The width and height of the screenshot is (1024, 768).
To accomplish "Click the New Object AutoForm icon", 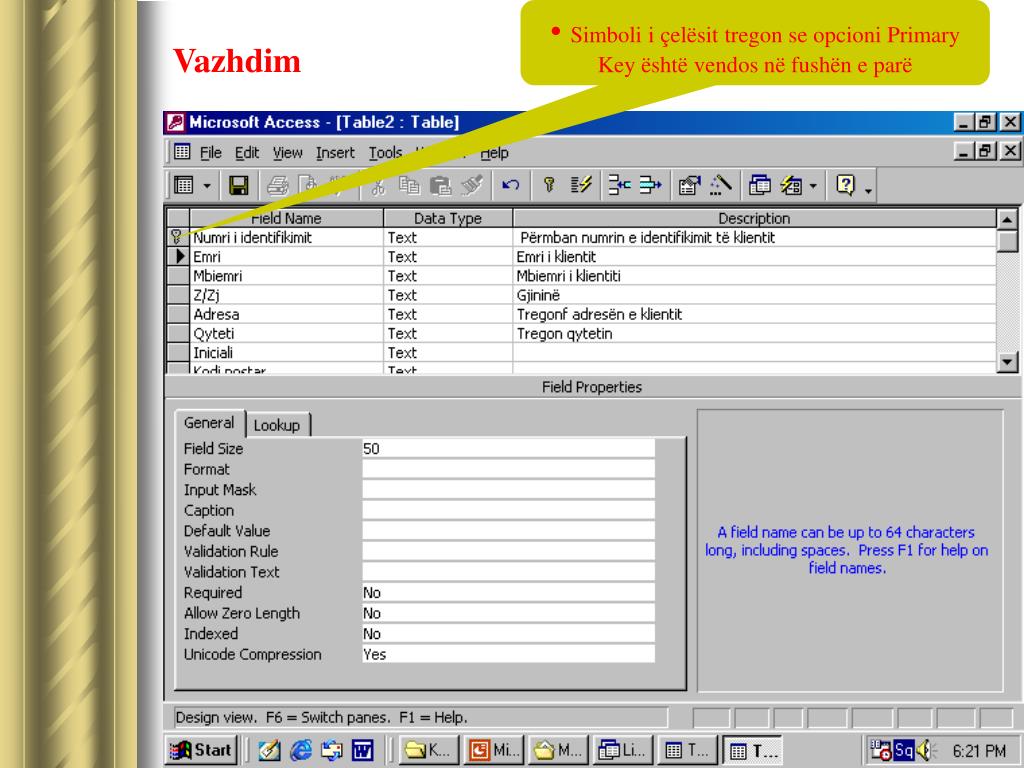I will click(x=792, y=186).
